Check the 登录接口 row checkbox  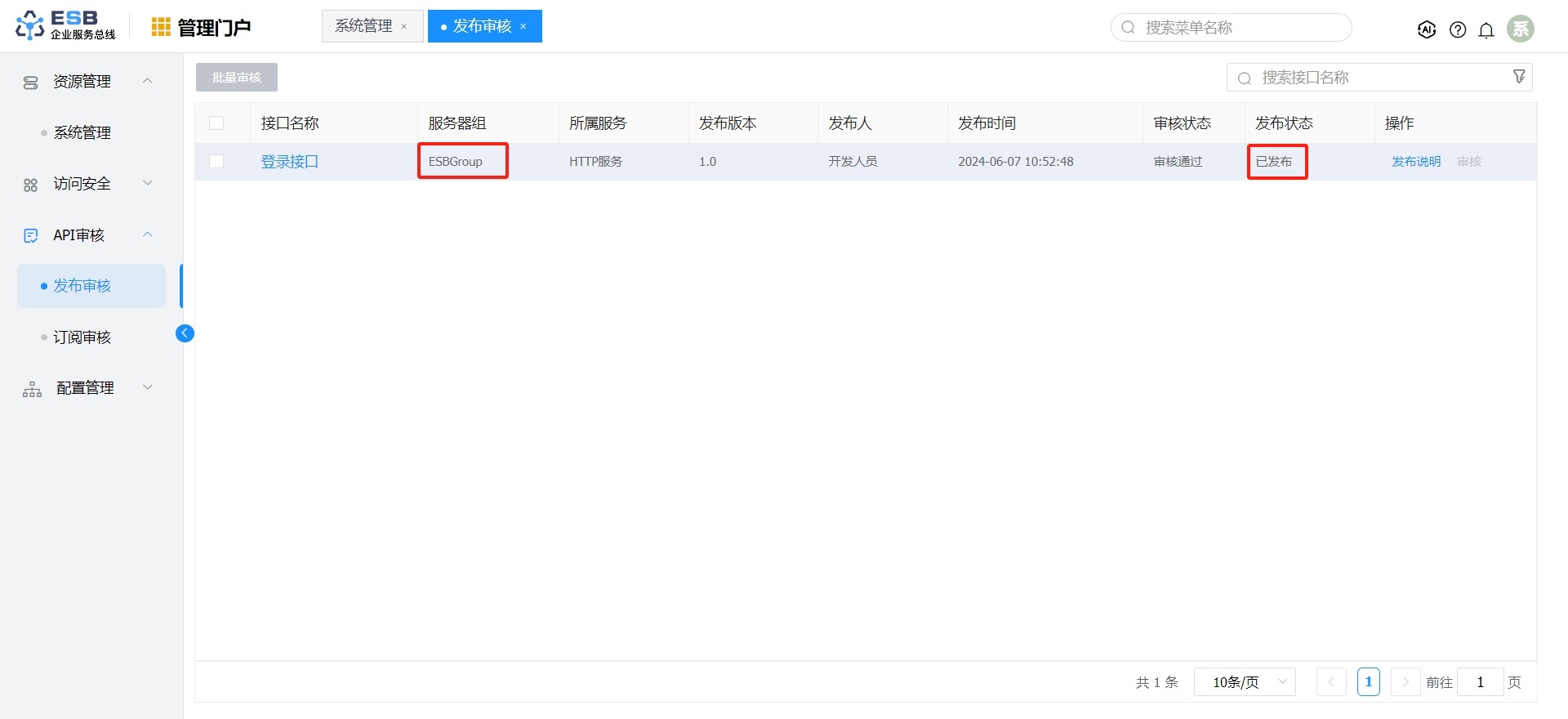point(216,162)
